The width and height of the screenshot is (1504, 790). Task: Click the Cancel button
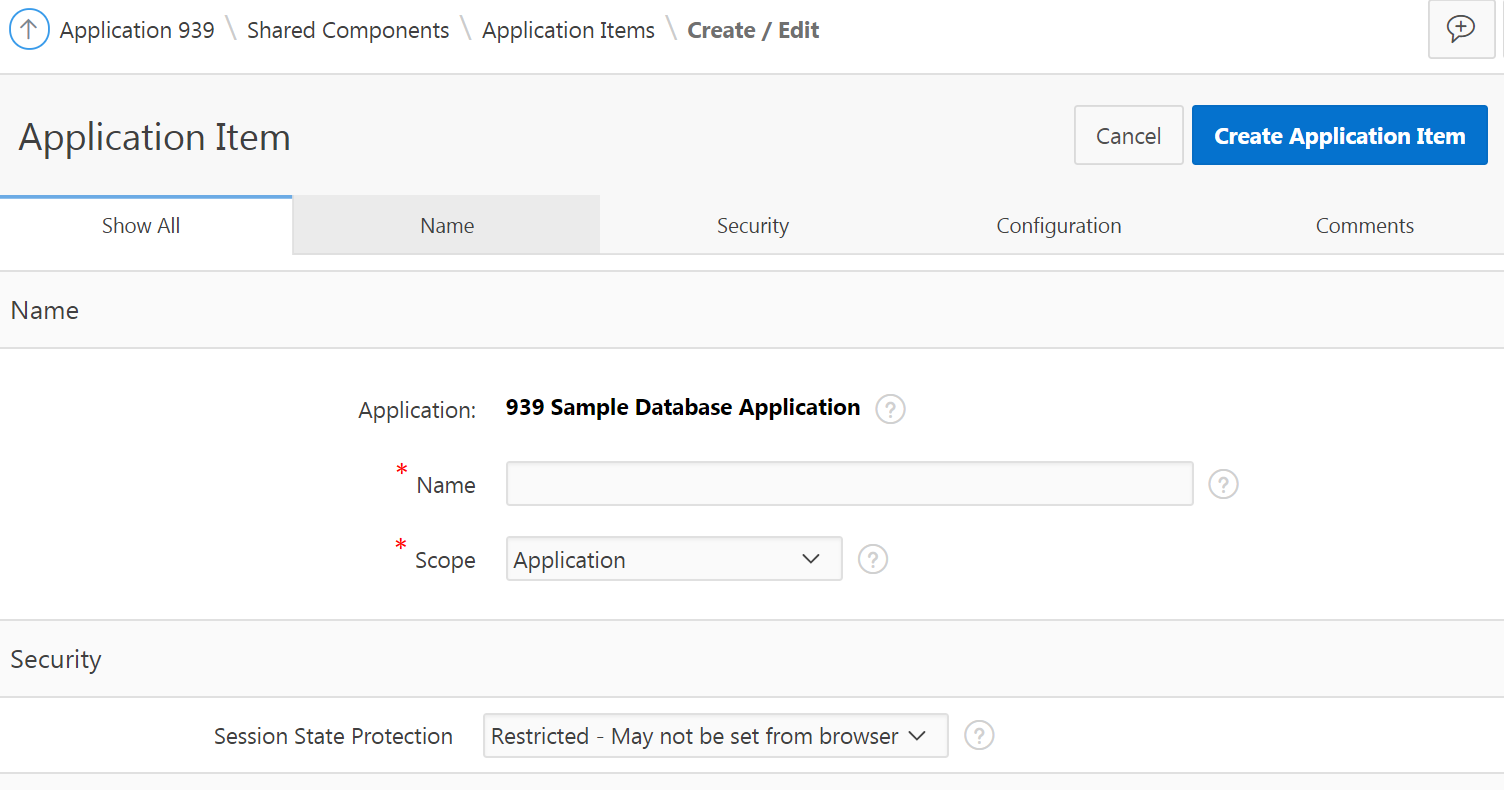click(x=1128, y=136)
